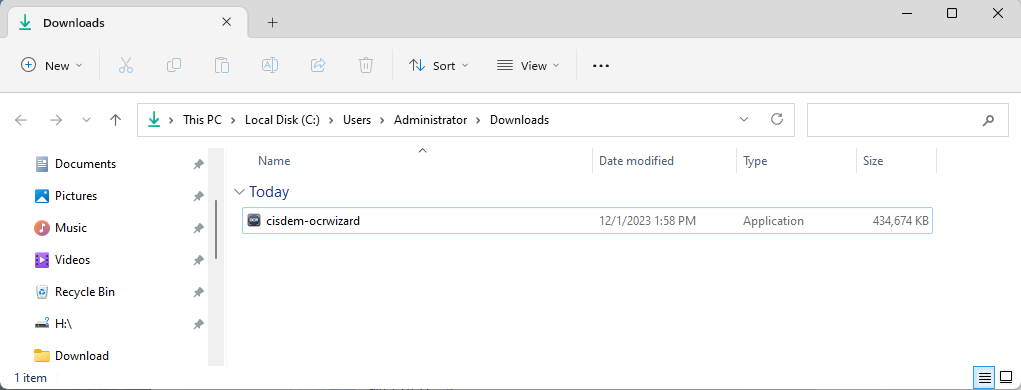Add a new tab with plus button

273,23
